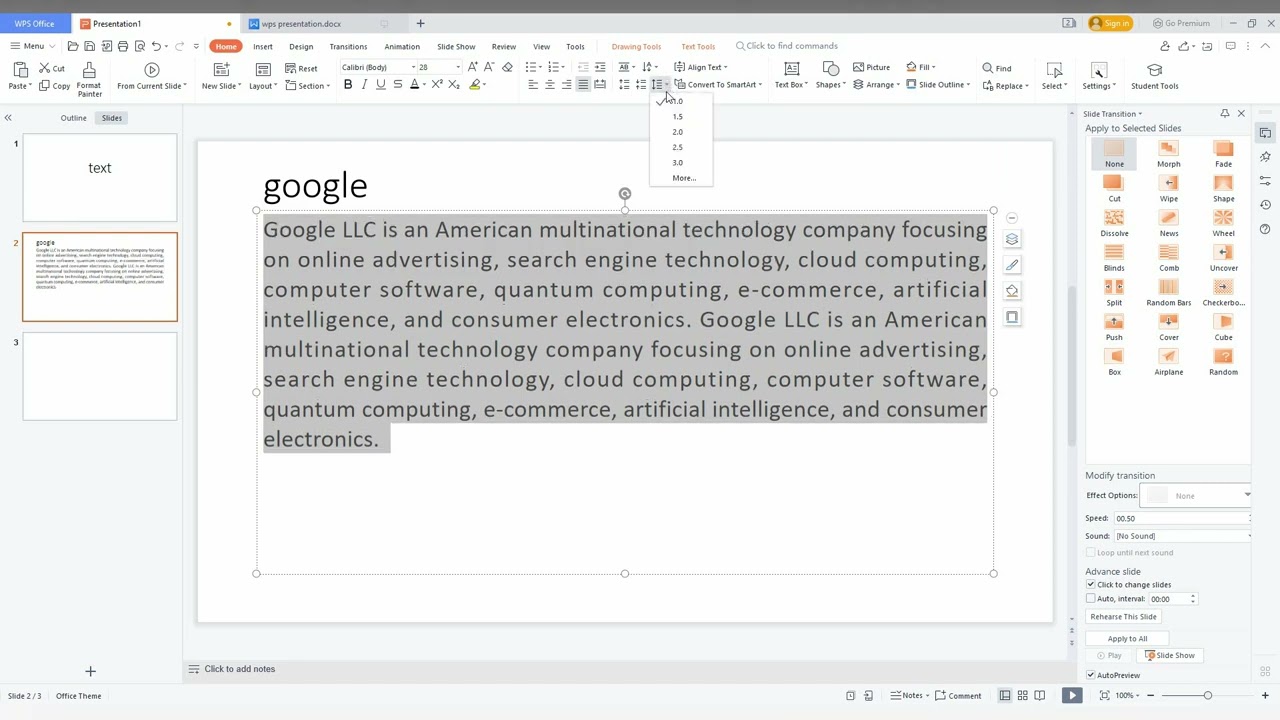Cut the selected text
This screenshot has width=1280, height=720.
tap(52, 68)
